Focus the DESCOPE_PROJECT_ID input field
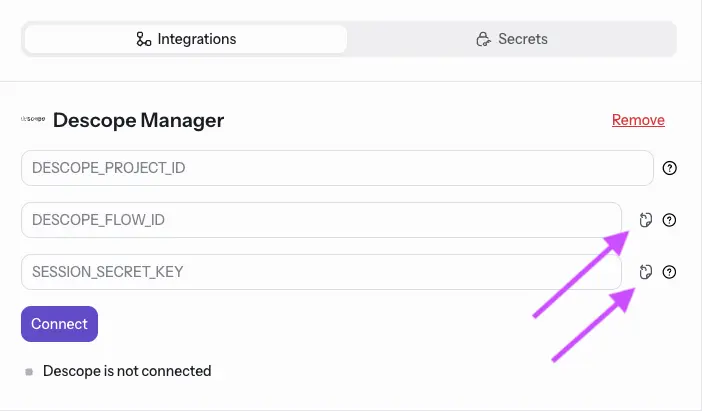Screen dimensions: 702x411 [x=336, y=168]
